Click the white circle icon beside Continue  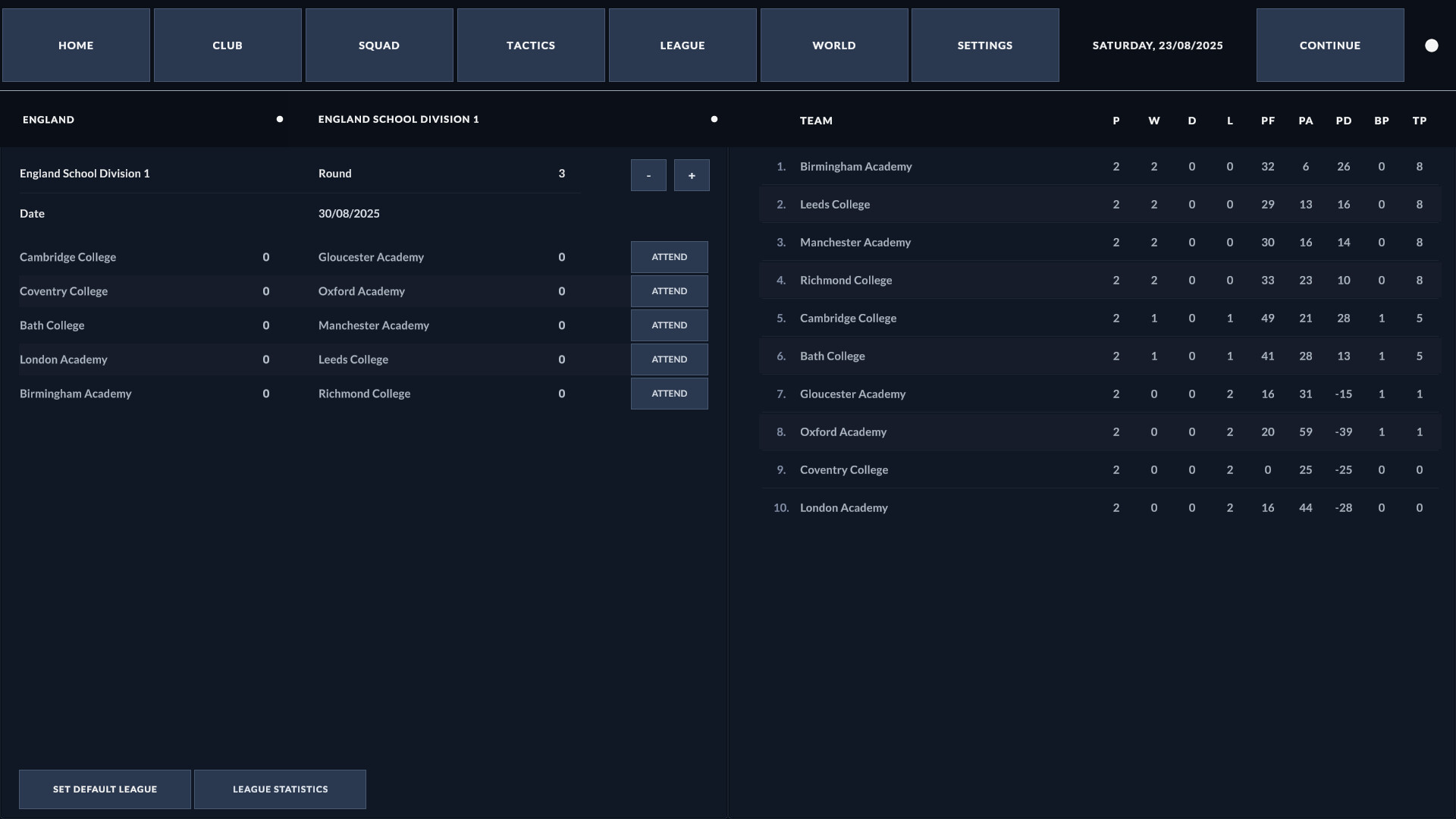point(1432,45)
